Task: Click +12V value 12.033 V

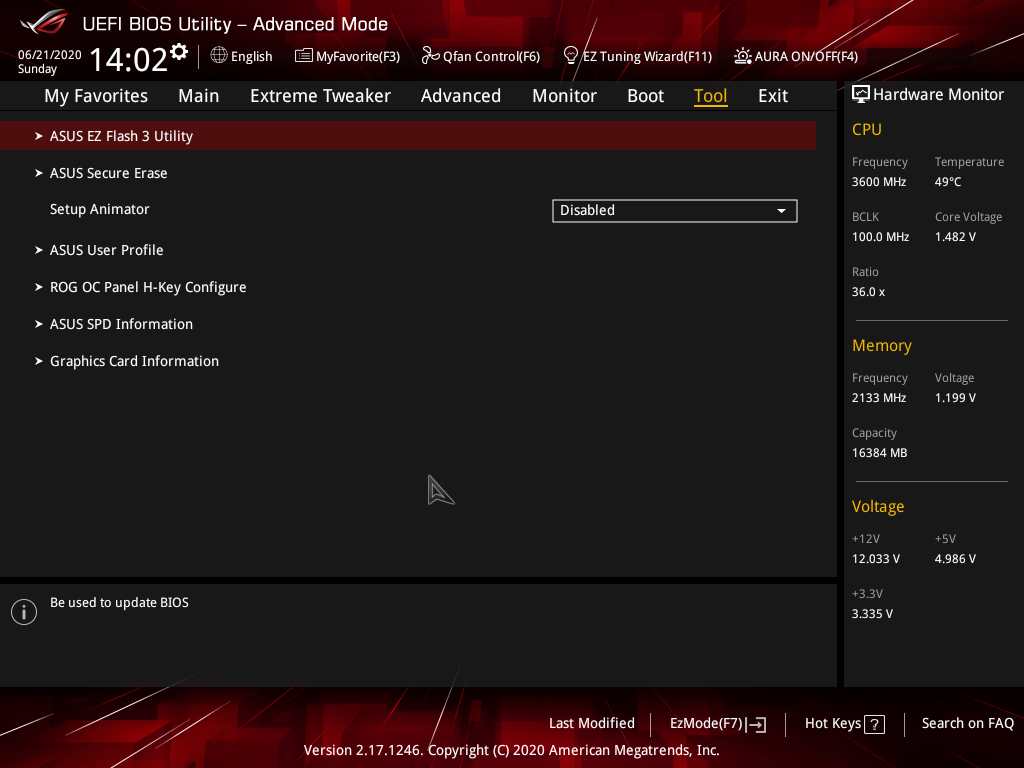Action: coord(876,559)
